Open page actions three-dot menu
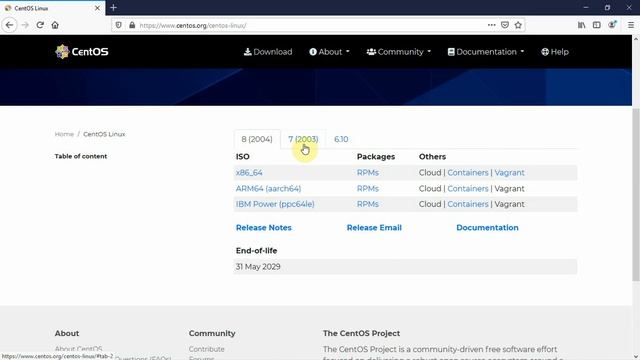The width and height of the screenshot is (640, 360). coord(491,25)
